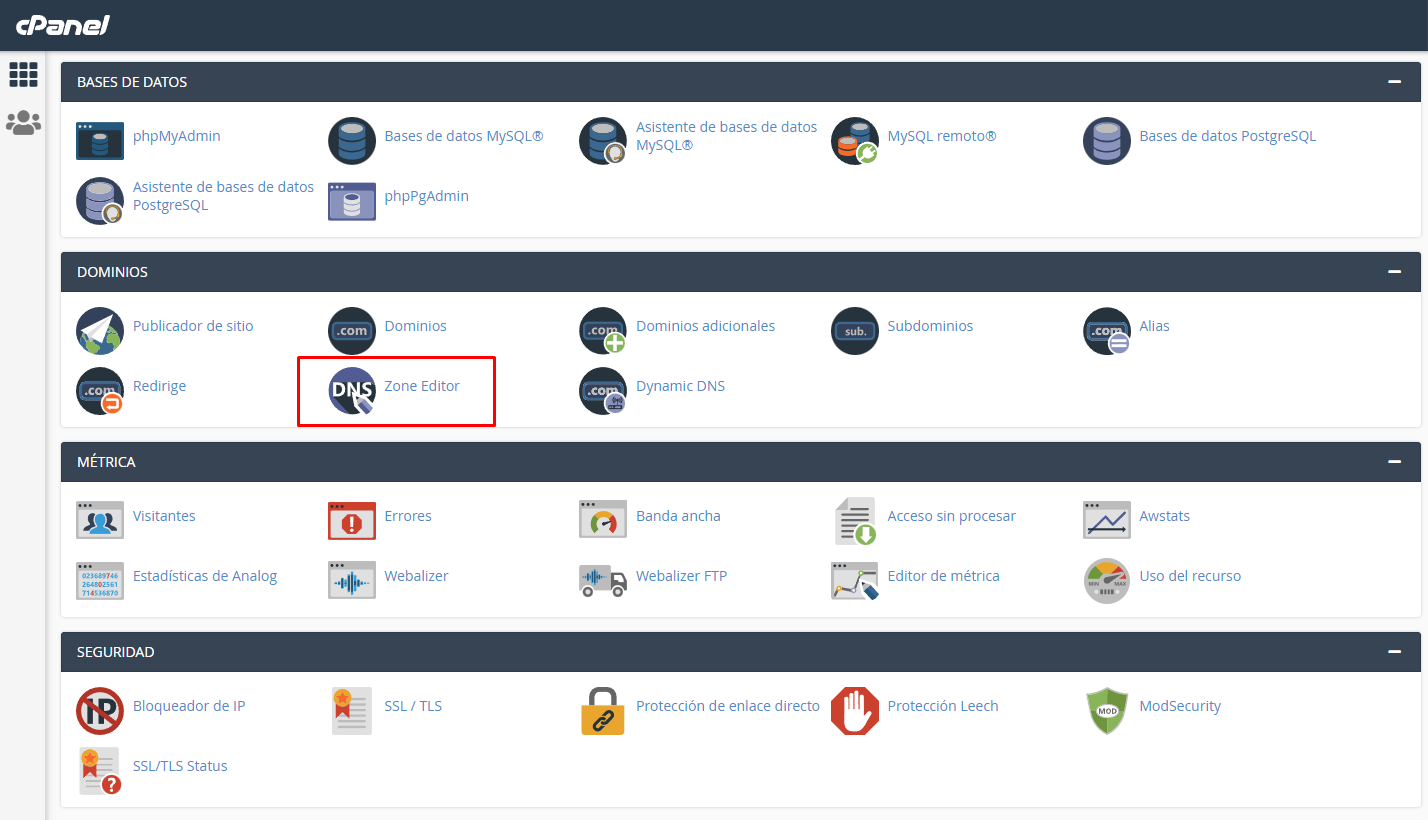1428x820 pixels.
Task: Click the Publicador de sitio paper-plane icon
Action: [x=100, y=331]
